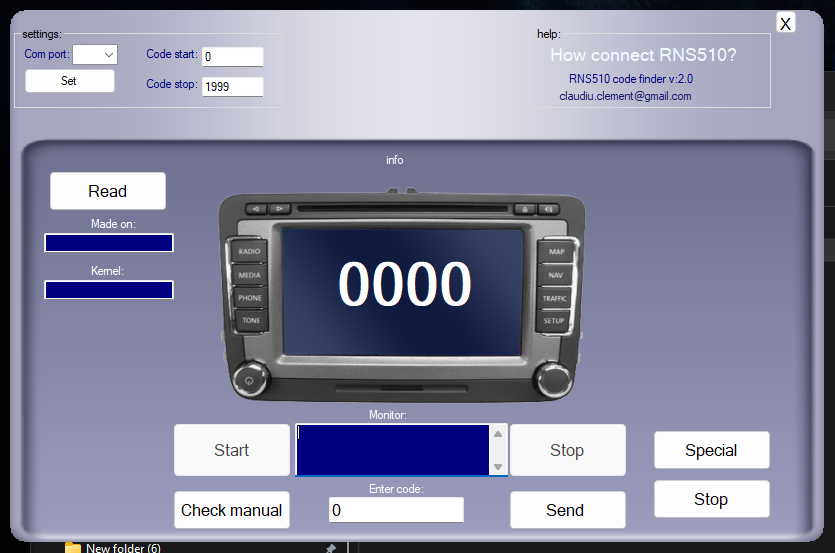Image resolution: width=835 pixels, height=553 pixels.
Task: Select New folder (6) in the background window
Action: [x=123, y=548]
